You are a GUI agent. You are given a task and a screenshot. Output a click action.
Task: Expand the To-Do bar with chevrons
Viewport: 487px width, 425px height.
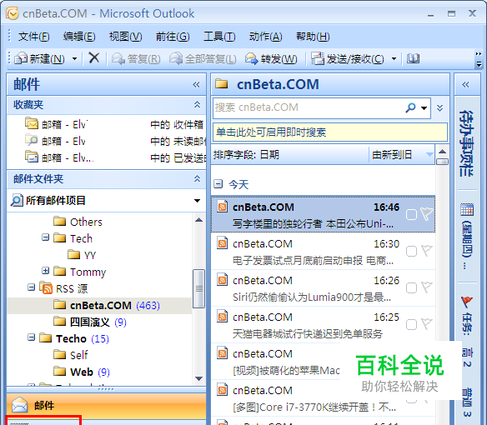pyautogui.click(x=466, y=85)
